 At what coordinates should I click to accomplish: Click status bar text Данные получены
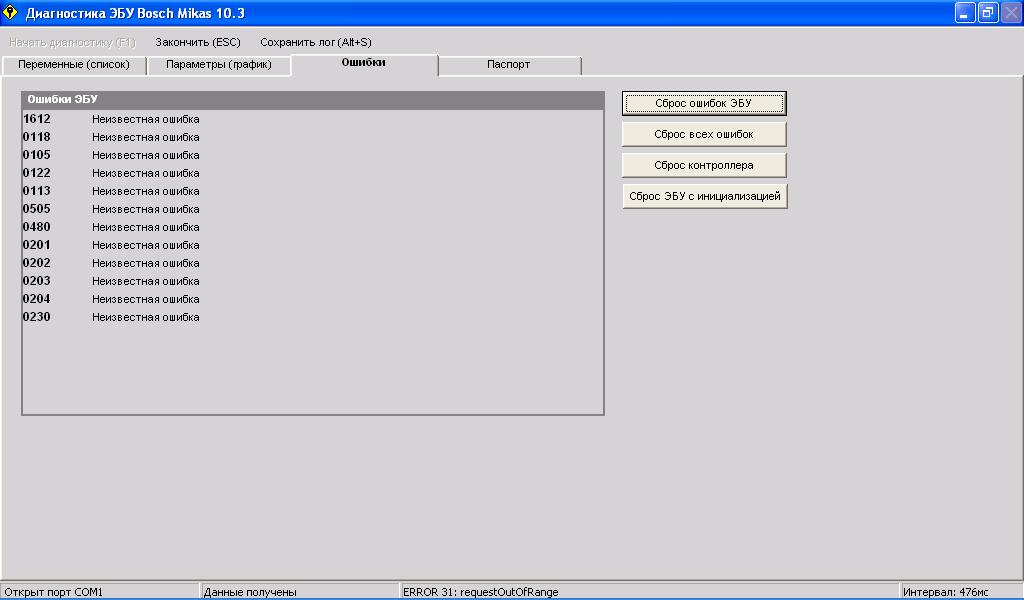point(250,592)
